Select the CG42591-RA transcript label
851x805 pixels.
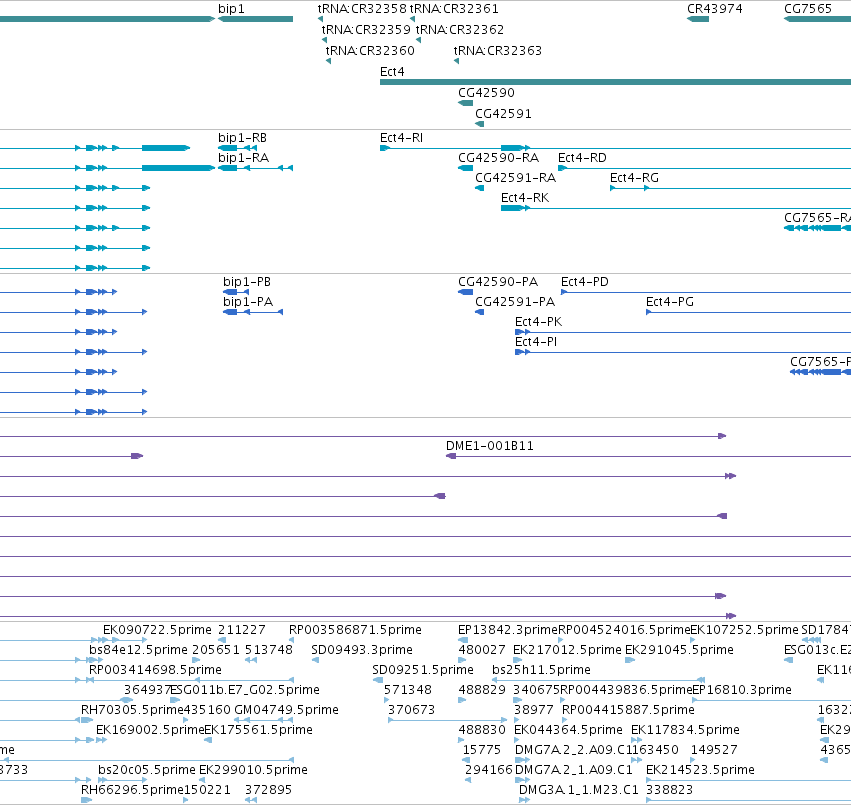pos(516,178)
